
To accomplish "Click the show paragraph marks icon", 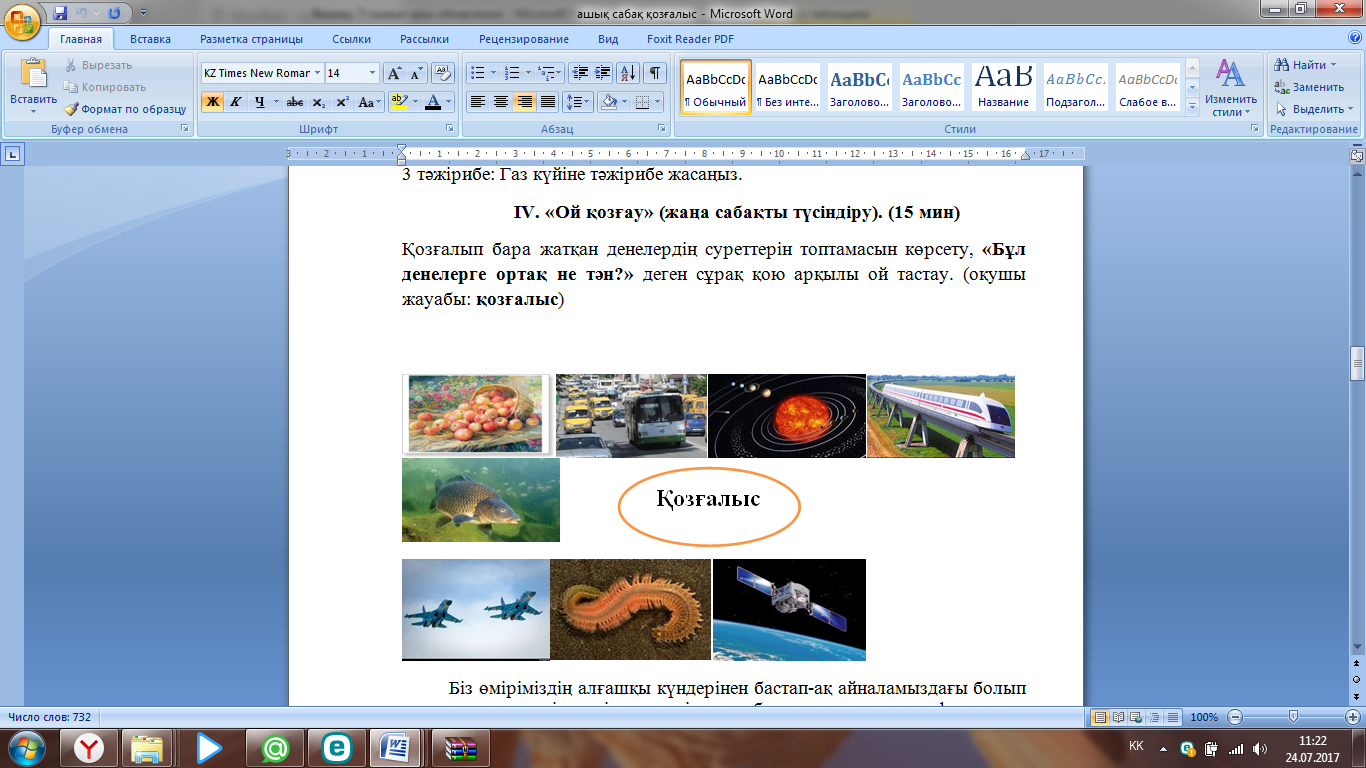I will [x=655, y=73].
